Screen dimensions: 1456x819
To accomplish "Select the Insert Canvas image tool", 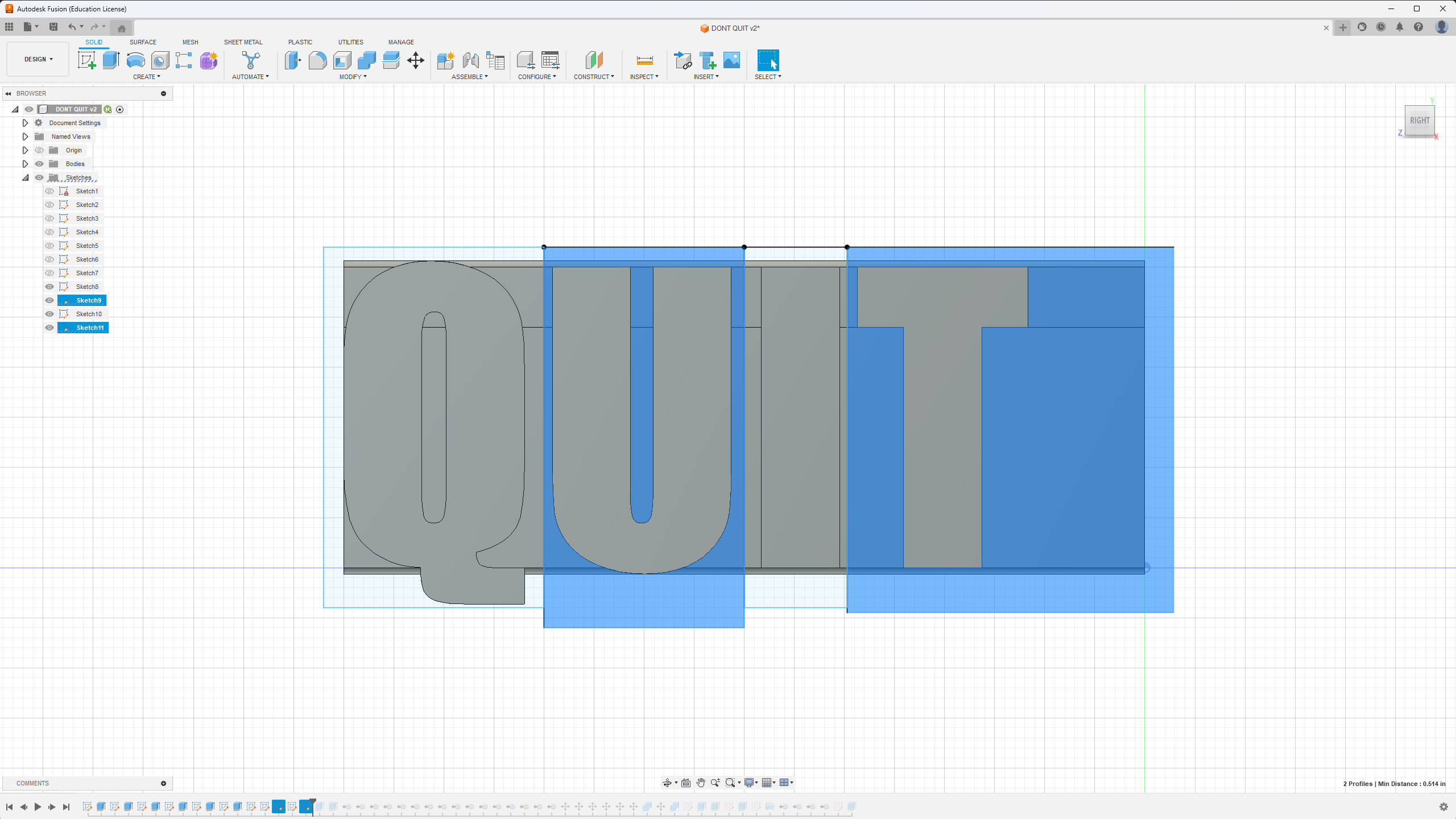I will pos(732,60).
